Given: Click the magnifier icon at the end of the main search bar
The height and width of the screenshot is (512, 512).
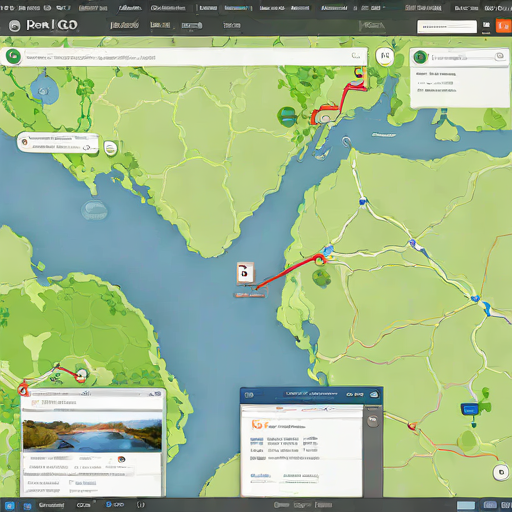Looking at the screenshot, I should click(356, 55).
